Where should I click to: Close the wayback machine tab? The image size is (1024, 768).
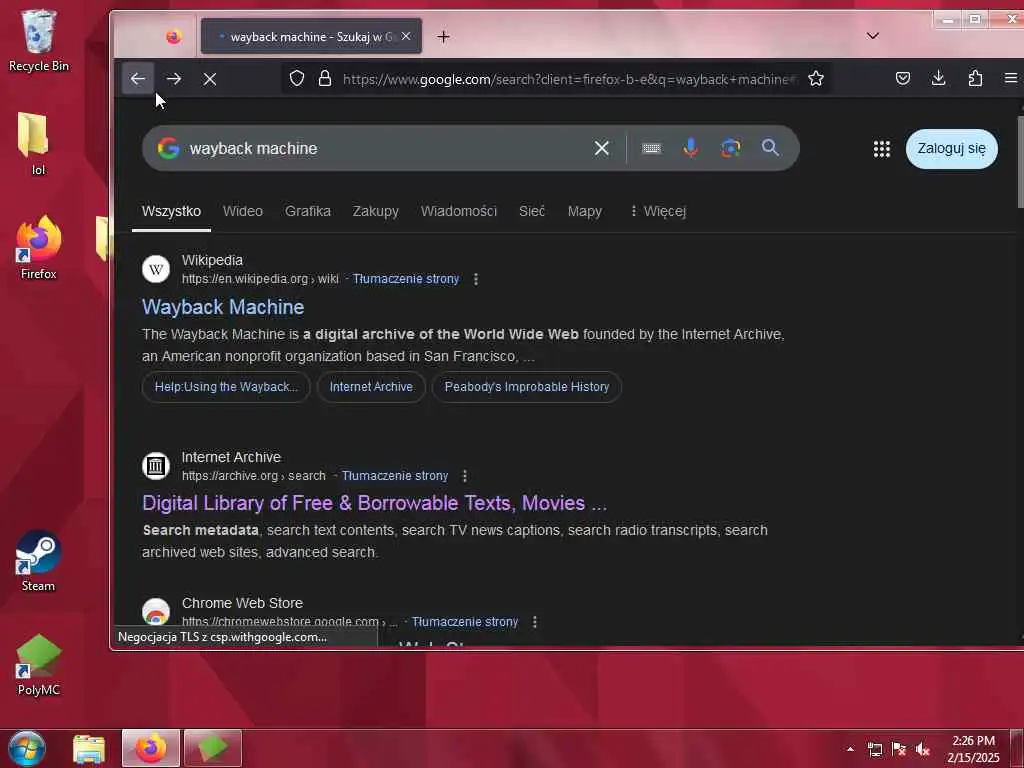406,37
